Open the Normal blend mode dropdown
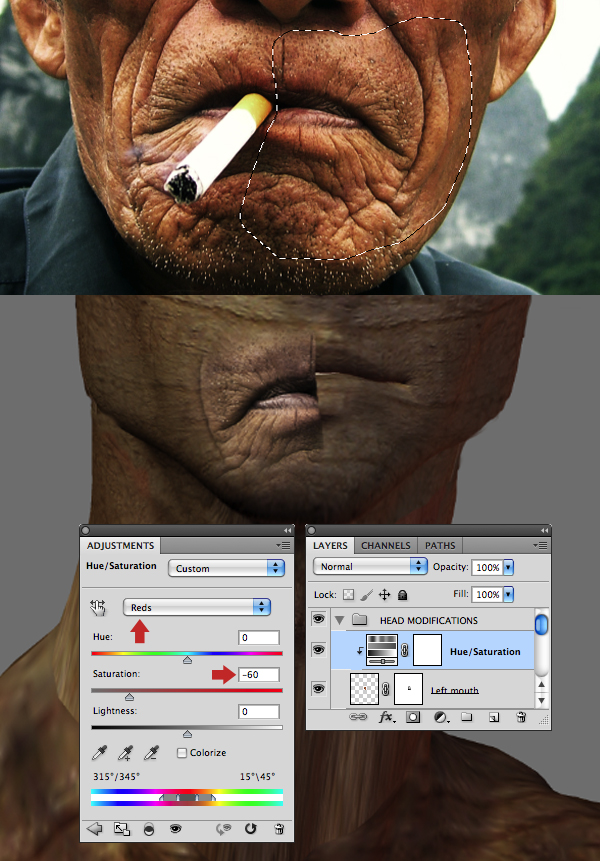Viewport: 600px width, 861px height. click(370, 566)
